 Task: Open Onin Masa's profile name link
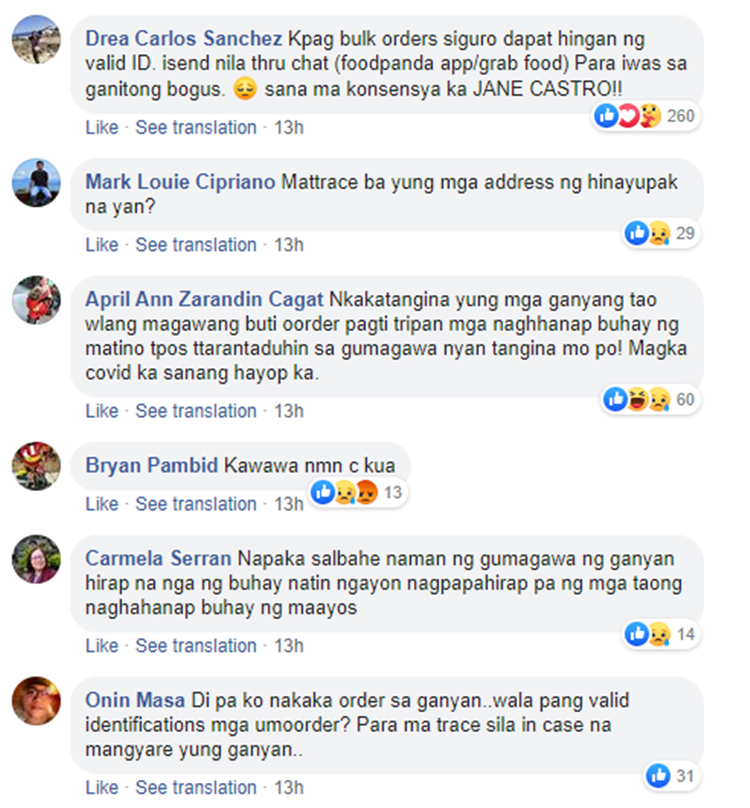click(x=135, y=700)
